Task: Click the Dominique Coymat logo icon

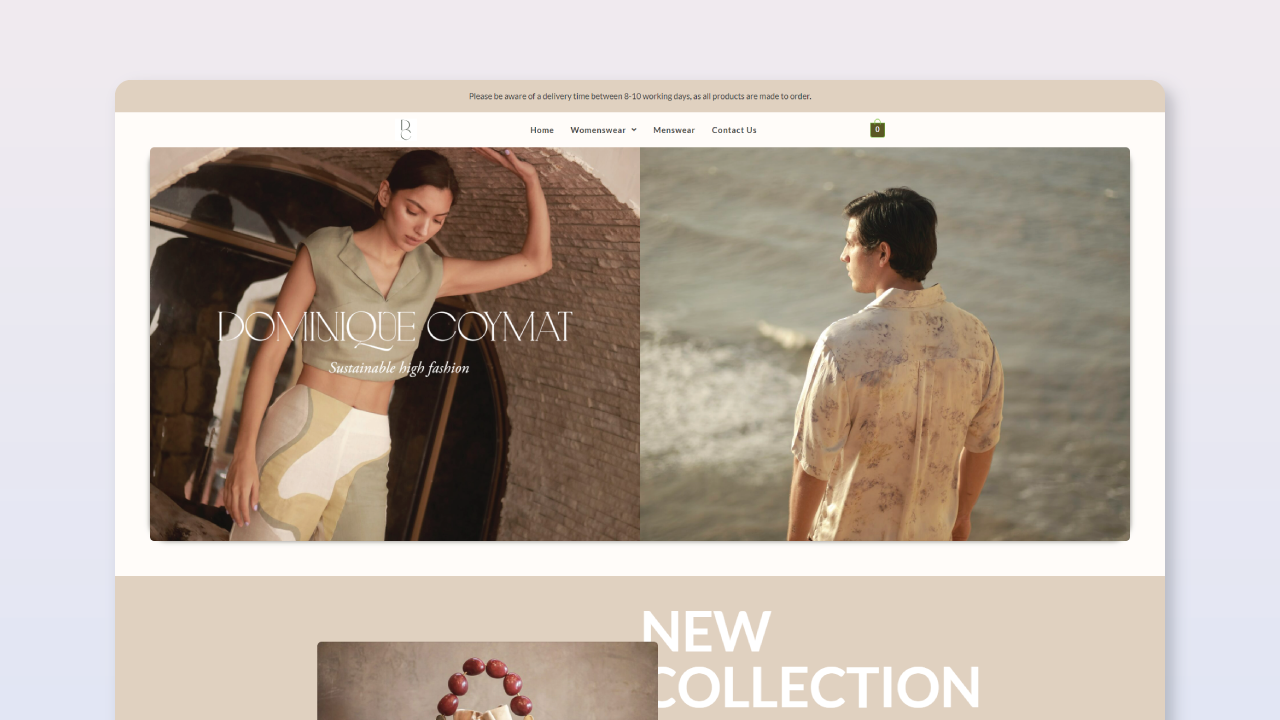Action: [x=406, y=129]
